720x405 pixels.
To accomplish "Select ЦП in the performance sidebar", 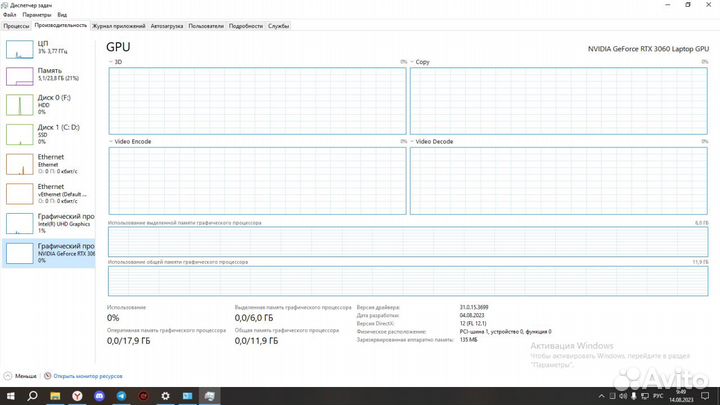I will tap(50, 48).
